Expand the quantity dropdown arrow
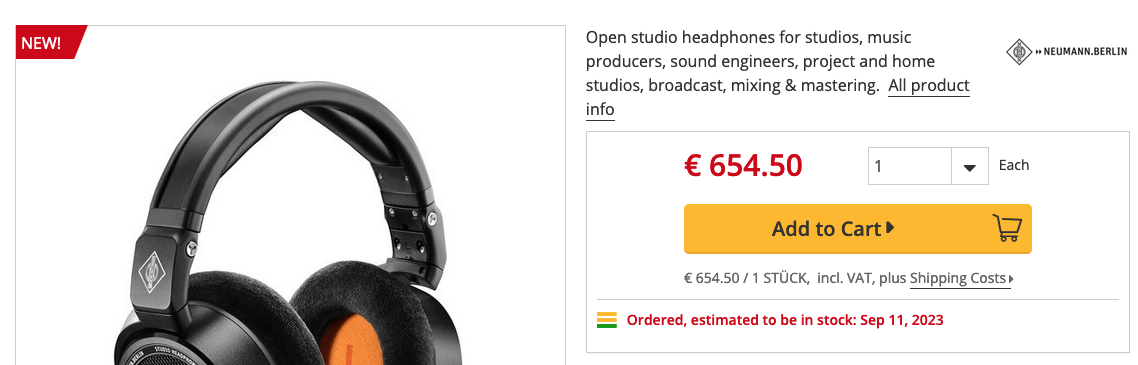This screenshot has height=365, width=1138. pos(970,166)
